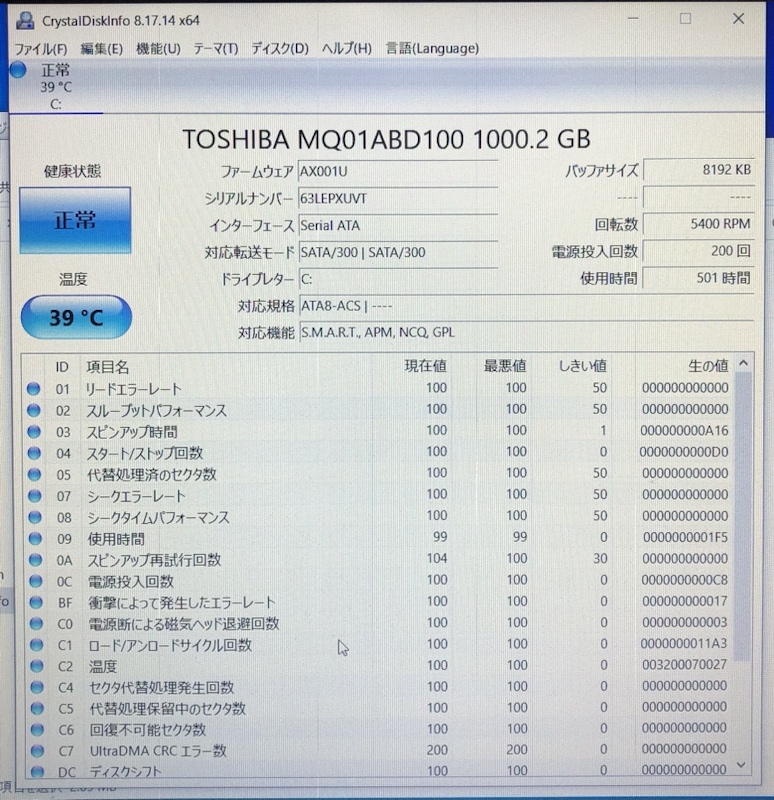Click the 39 °C temperature button

(x=76, y=317)
